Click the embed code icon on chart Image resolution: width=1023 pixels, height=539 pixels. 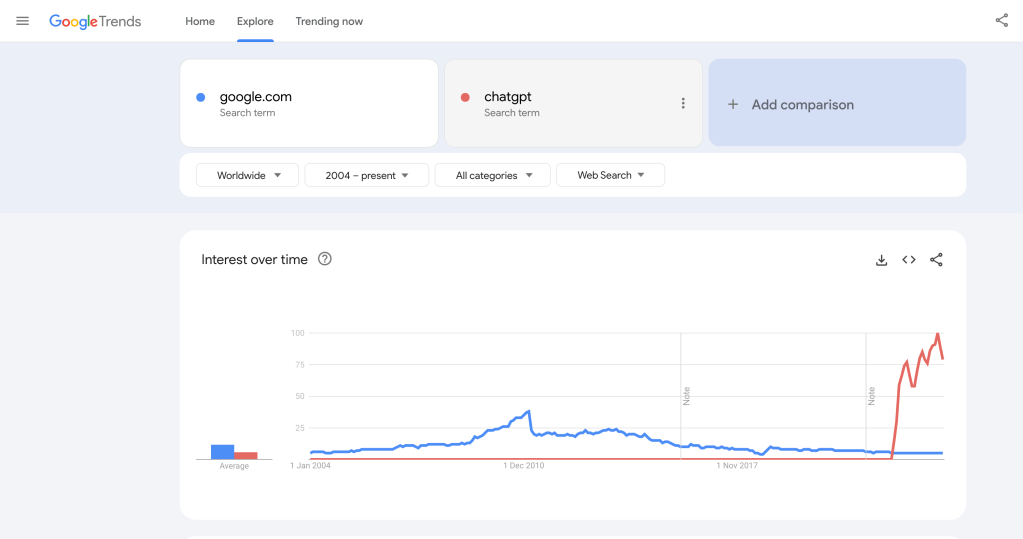[x=909, y=260]
